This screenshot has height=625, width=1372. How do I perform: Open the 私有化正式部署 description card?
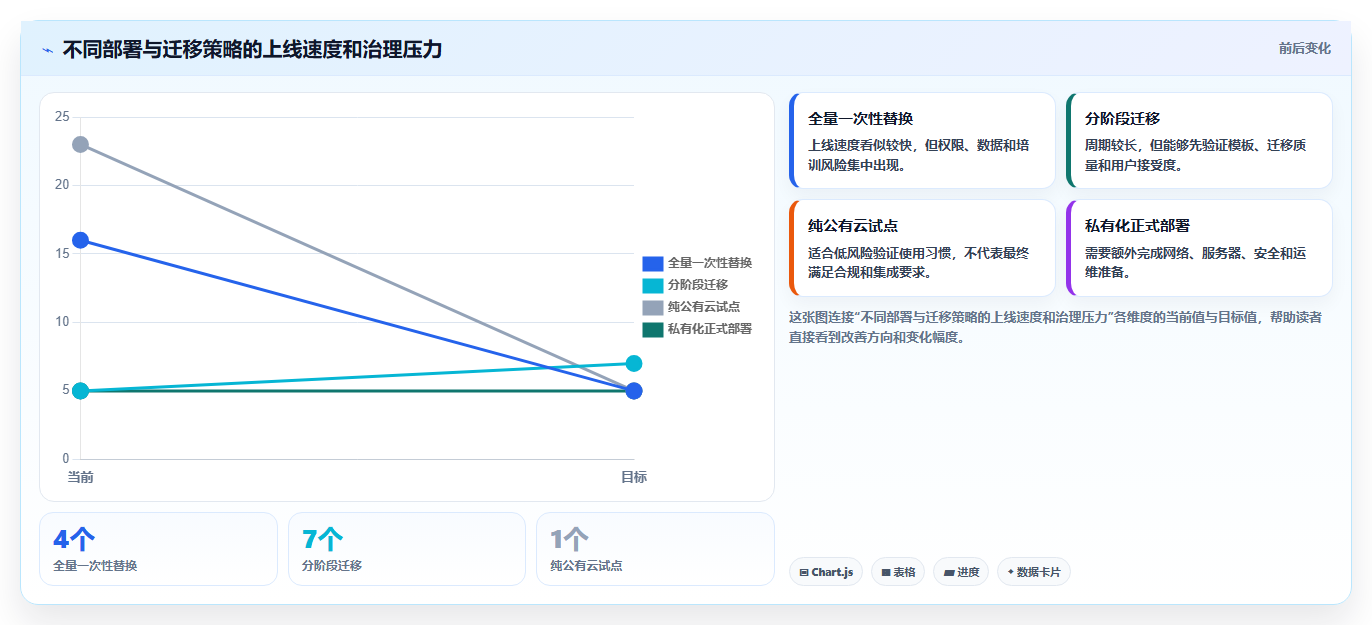tap(1199, 248)
